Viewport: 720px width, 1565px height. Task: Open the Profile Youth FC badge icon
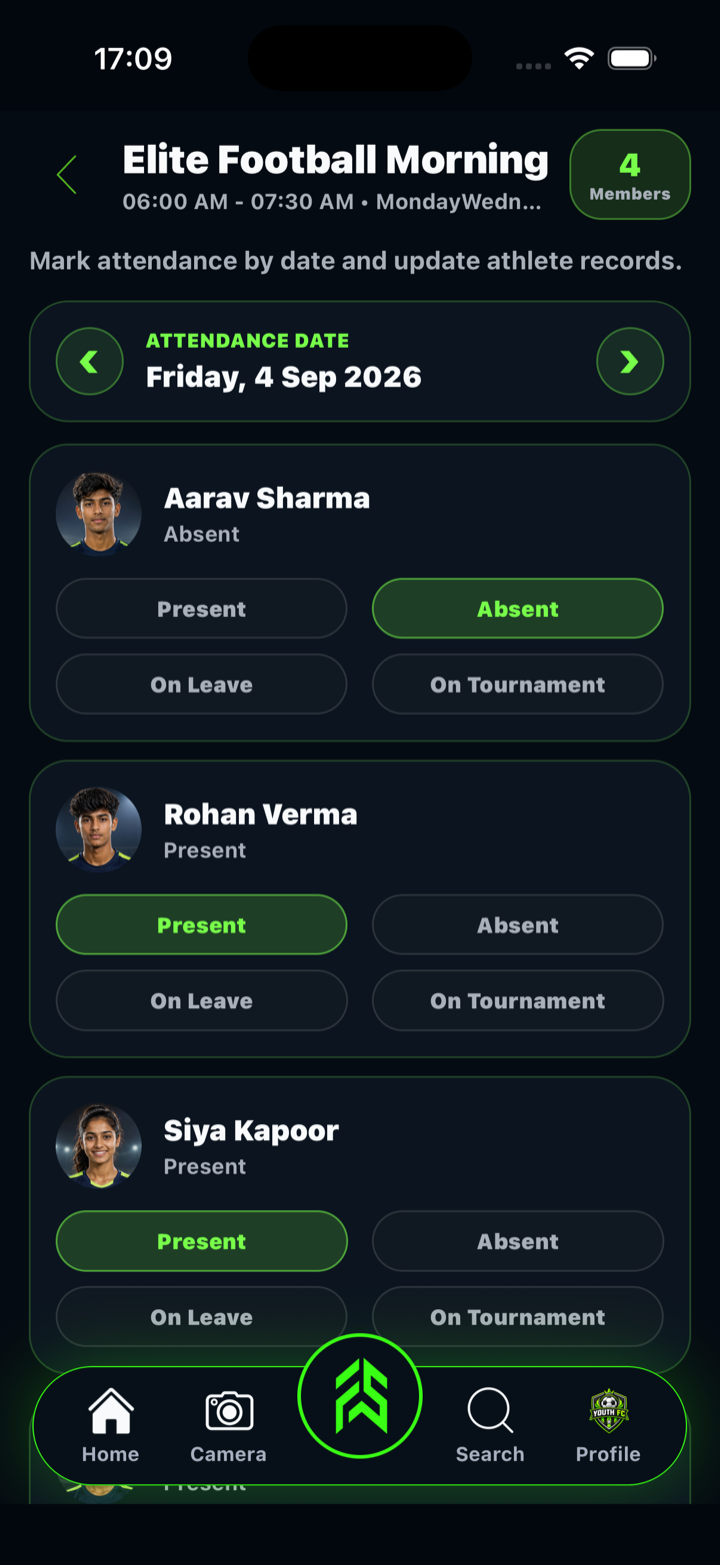pyautogui.click(x=608, y=1411)
